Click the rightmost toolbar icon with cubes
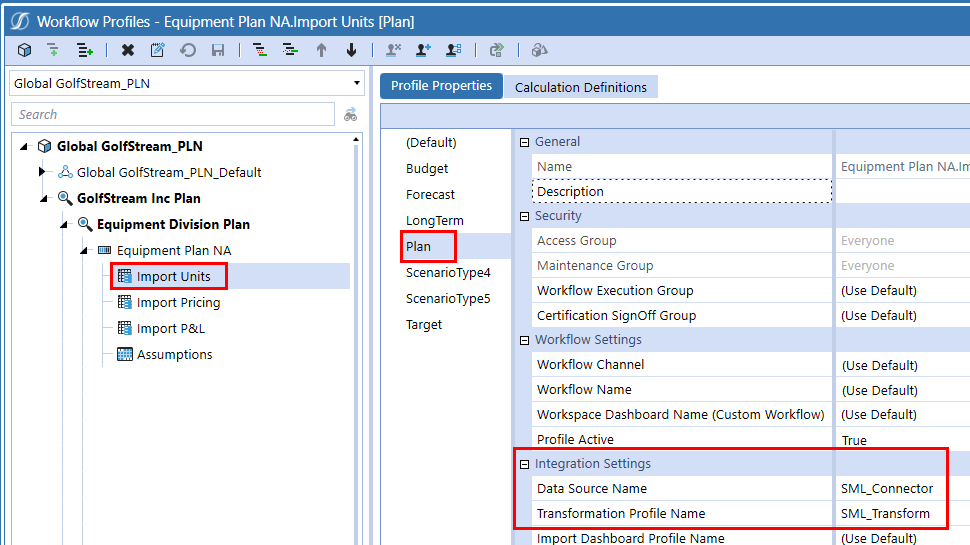The width and height of the screenshot is (970, 545). coord(539,50)
